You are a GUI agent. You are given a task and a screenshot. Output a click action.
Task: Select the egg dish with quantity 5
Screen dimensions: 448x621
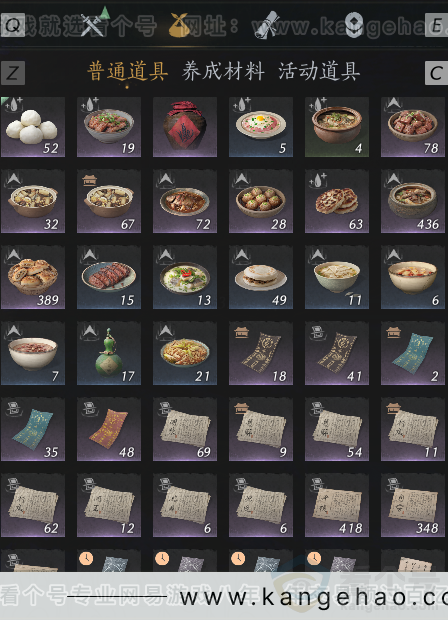click(x=261, y=127)
